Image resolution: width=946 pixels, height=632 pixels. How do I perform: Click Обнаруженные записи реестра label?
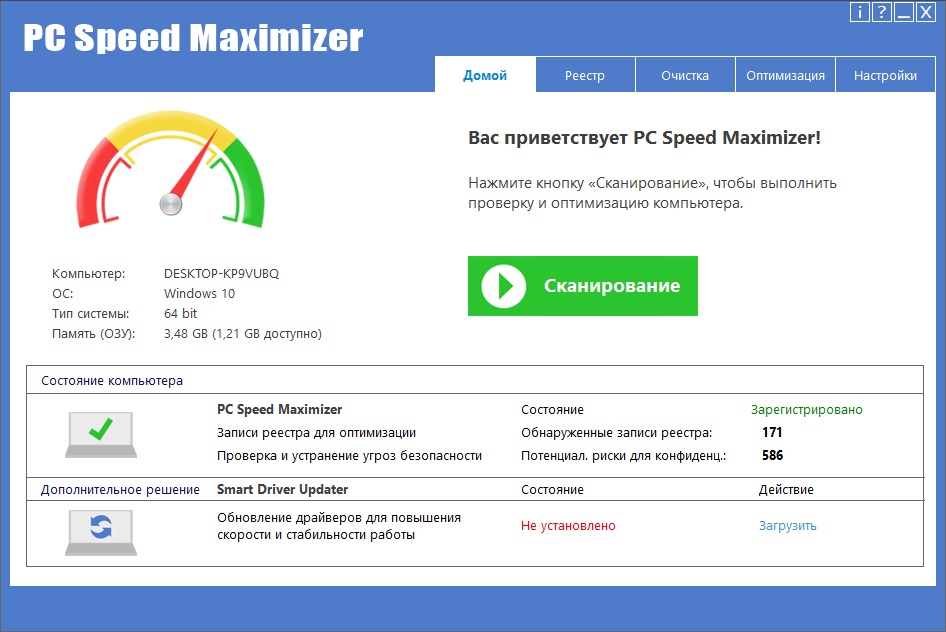click(617, 432)
